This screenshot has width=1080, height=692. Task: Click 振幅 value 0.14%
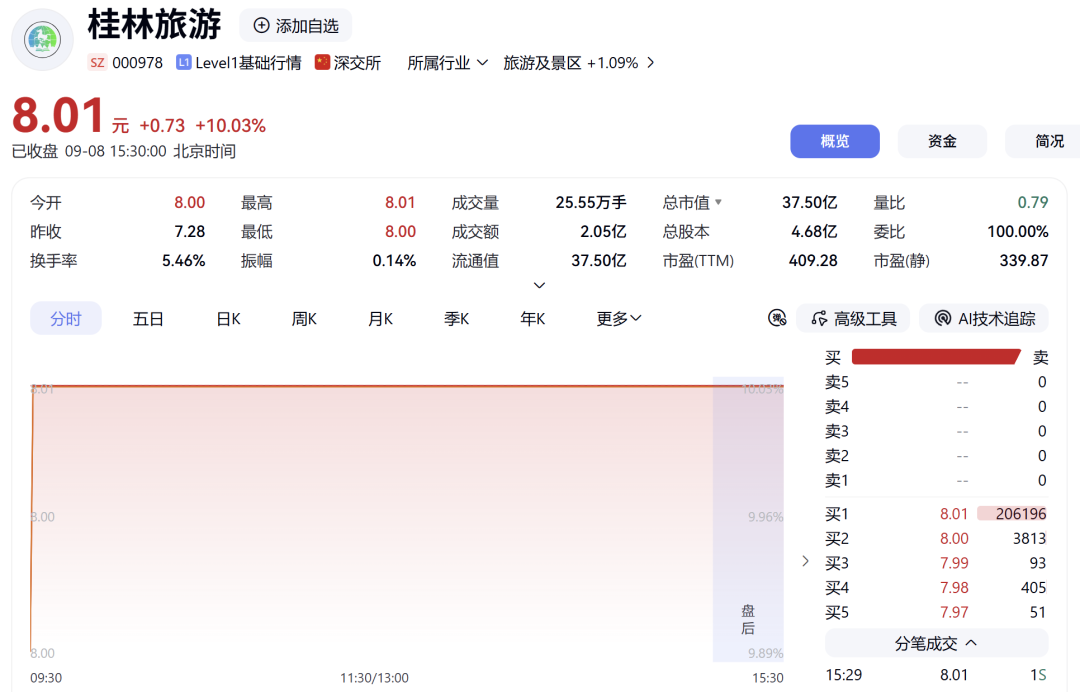(394, 261)
